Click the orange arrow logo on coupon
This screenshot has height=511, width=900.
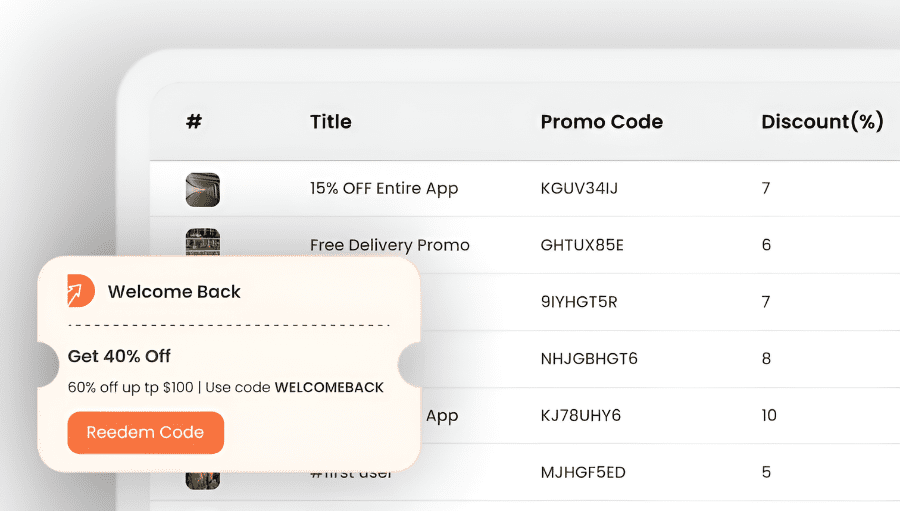81,291
